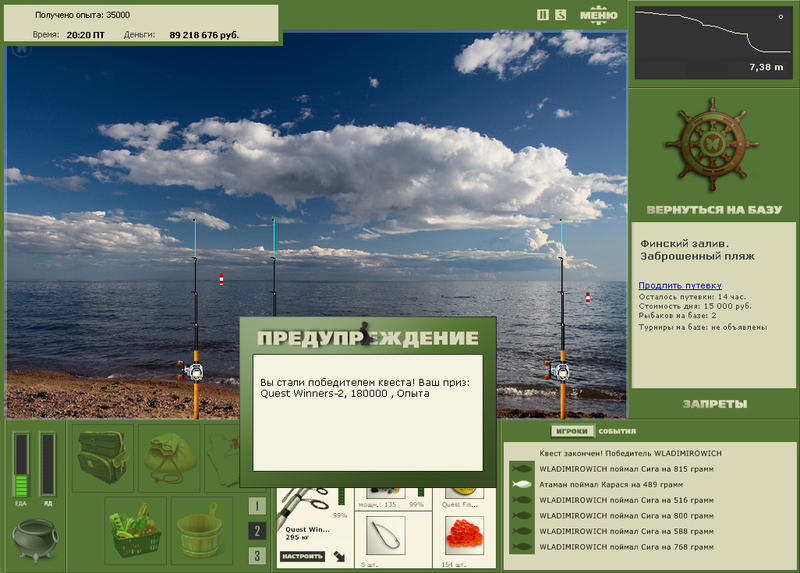Image resolution: width=800 pixels, height=573 pixels.
Task: Click the white fish icon beside the Атаман row
Action: (521, 484)
